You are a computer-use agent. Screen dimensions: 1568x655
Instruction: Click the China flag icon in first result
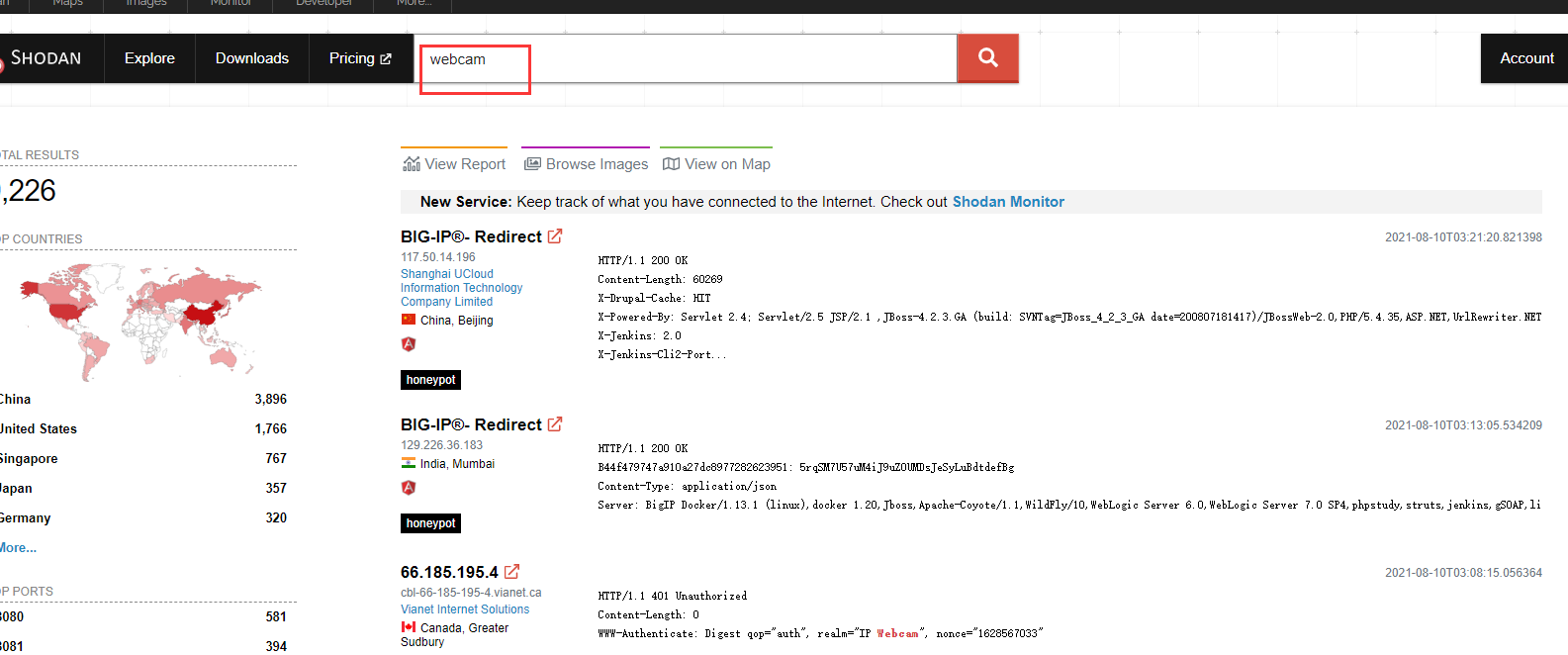click(409, 320)
